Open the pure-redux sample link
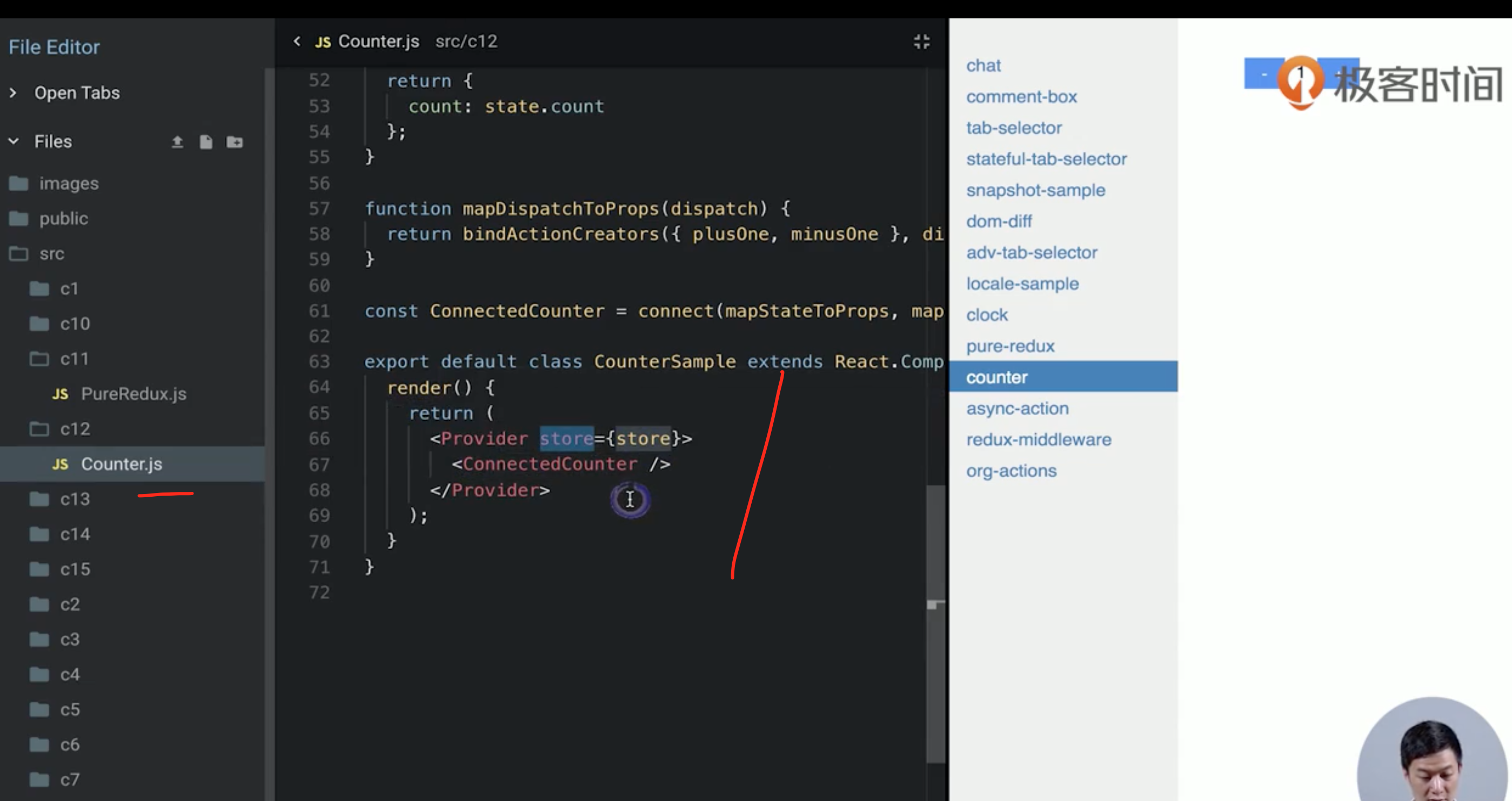Viewport: 1512px width, 801px height. coord(1010,346)
